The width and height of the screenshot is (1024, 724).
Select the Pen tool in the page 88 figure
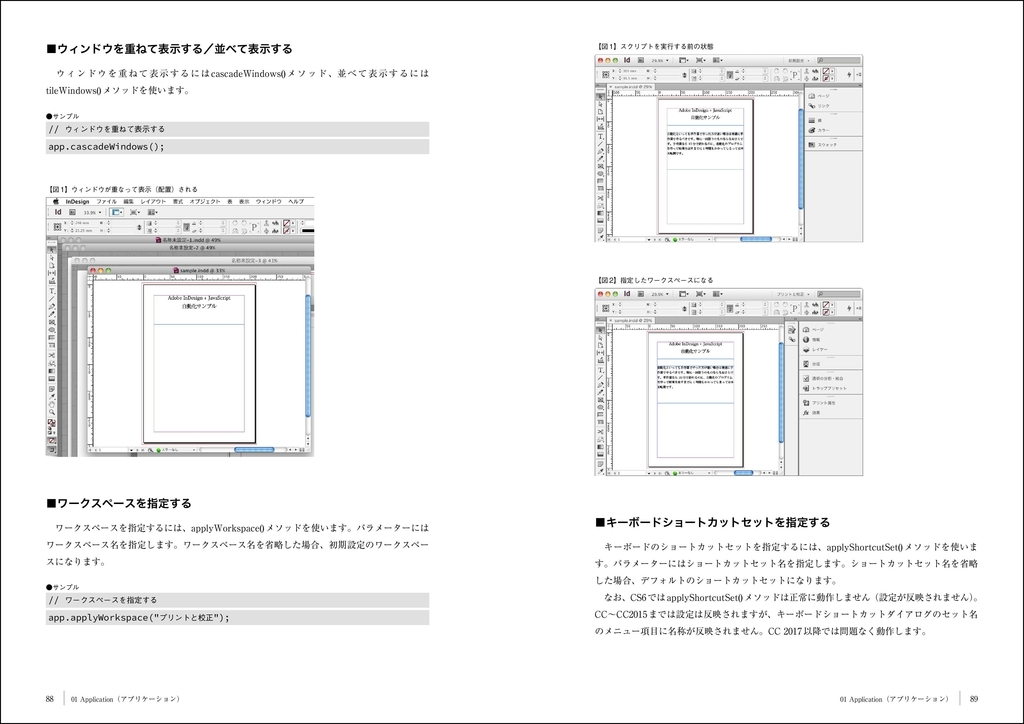[x=52, y=307]
